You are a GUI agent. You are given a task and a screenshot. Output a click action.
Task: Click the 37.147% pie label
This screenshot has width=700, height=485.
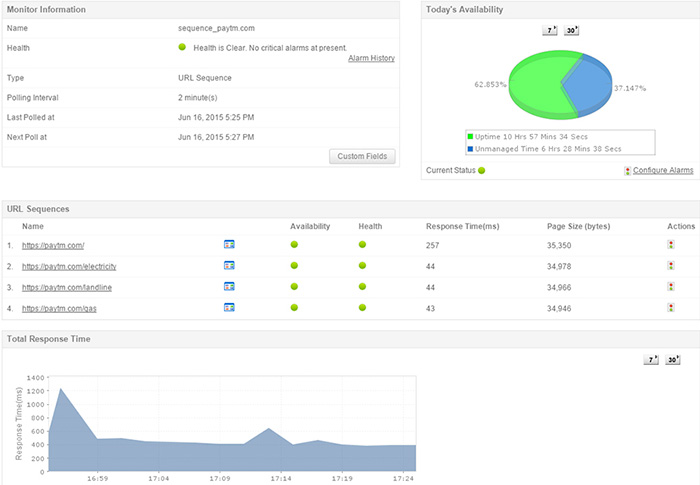[x=630, y=88]
